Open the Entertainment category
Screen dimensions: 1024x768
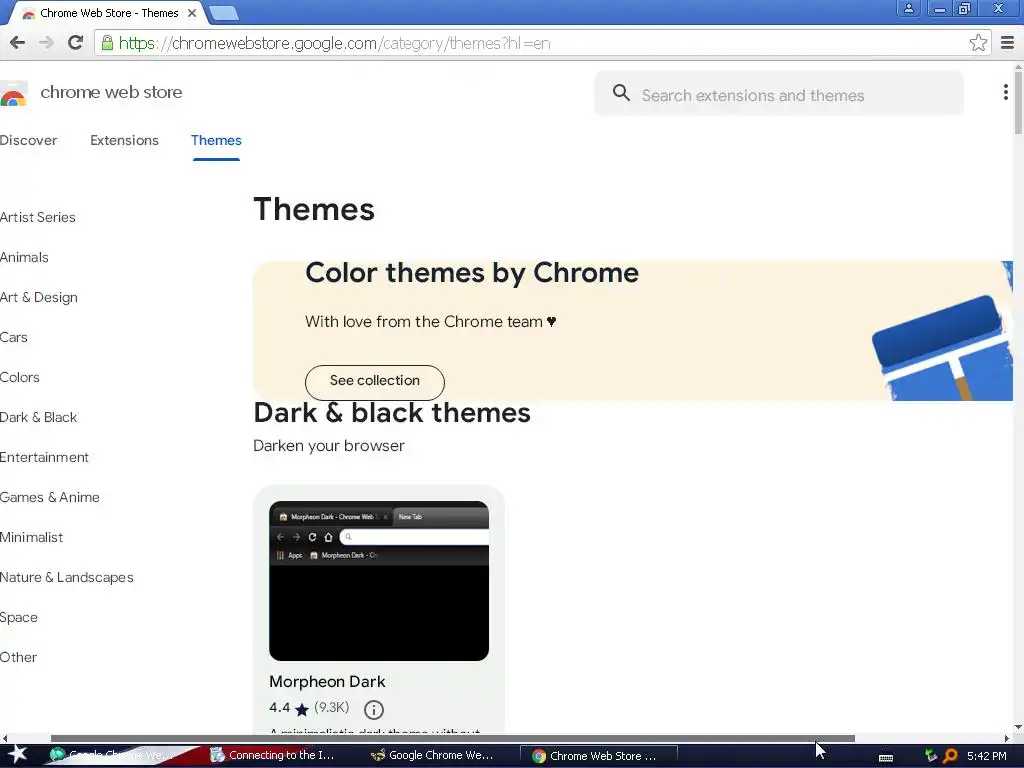pyautogui.click(x=44, y=457)
